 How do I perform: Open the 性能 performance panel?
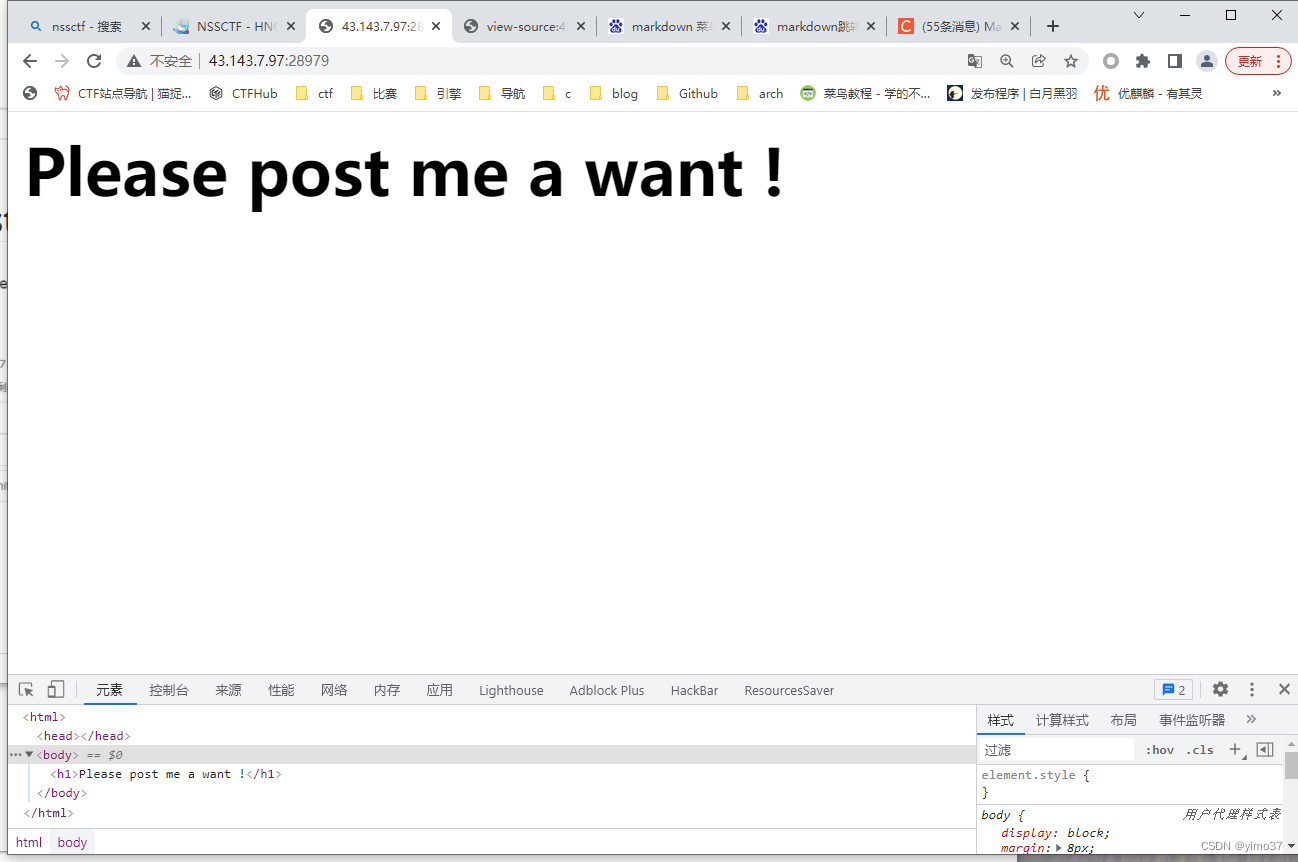coord(281,690)
